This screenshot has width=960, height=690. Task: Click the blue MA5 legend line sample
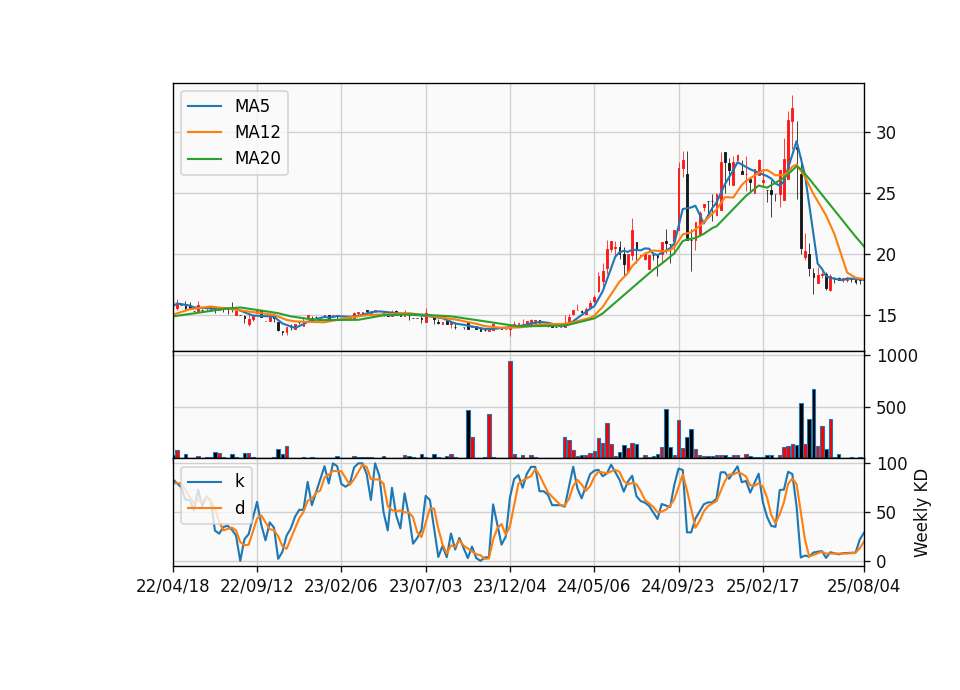204,107
